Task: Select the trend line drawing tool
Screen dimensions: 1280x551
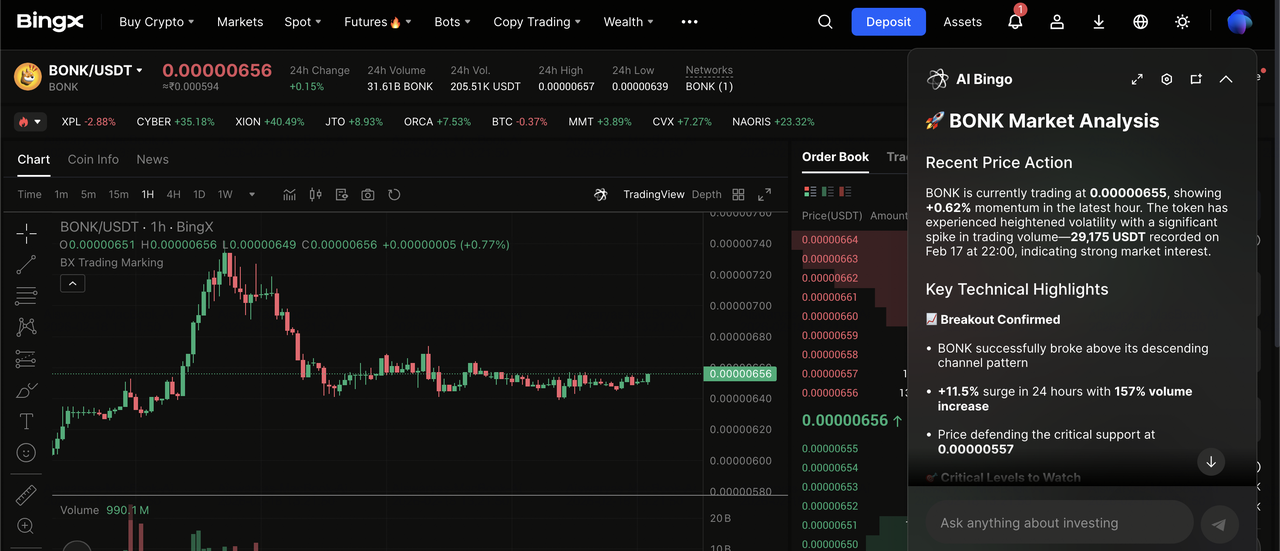Action: 26,265
